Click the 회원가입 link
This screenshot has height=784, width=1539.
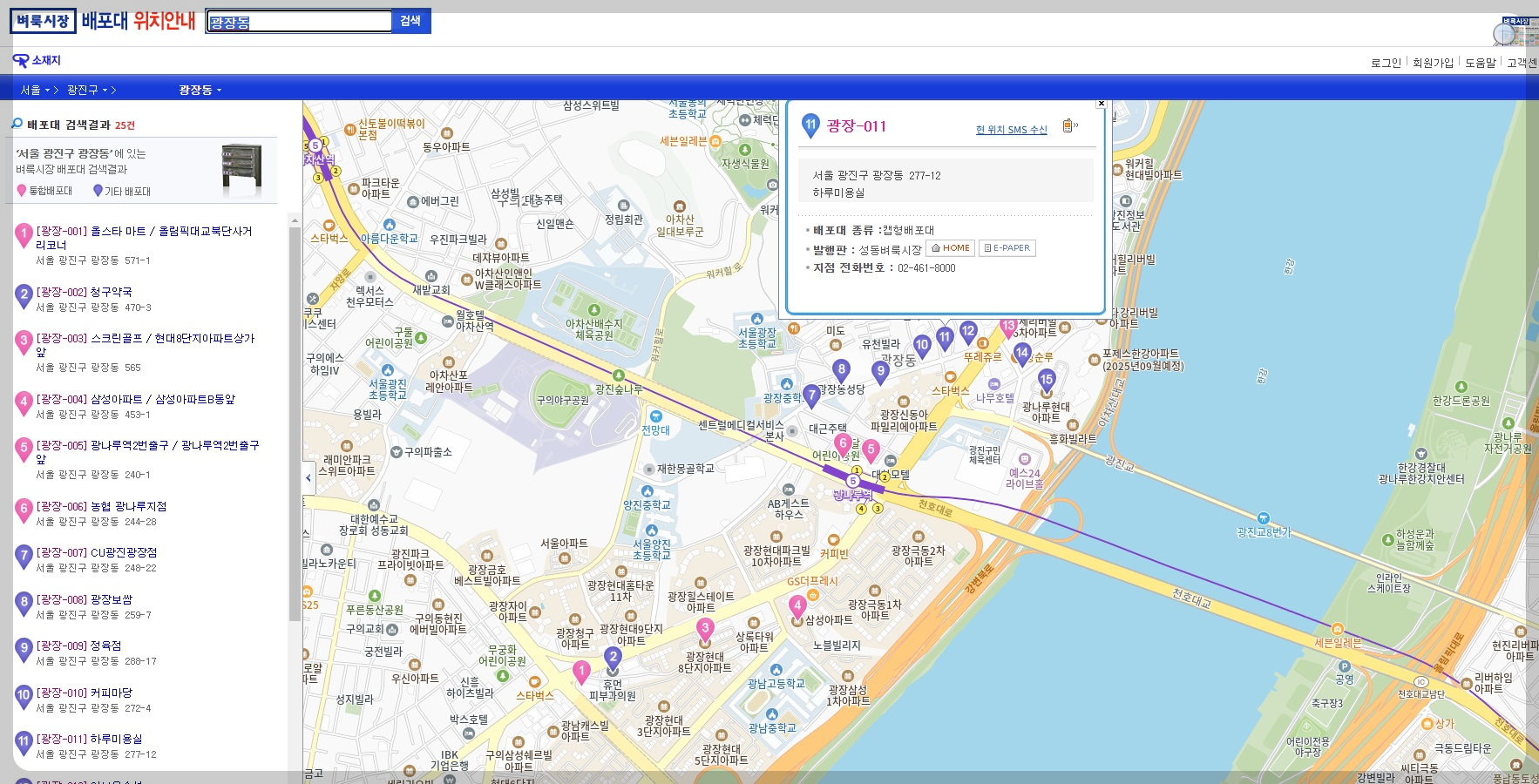(x=1433, y=63)
